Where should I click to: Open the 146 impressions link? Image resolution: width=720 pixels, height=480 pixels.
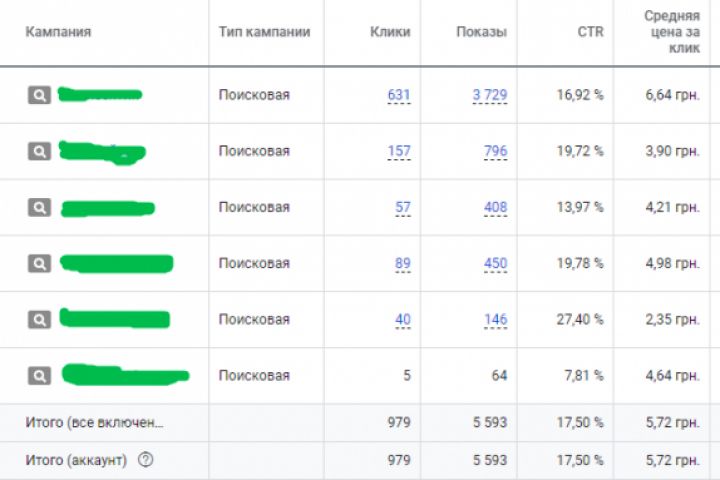(x=495, y=319)
